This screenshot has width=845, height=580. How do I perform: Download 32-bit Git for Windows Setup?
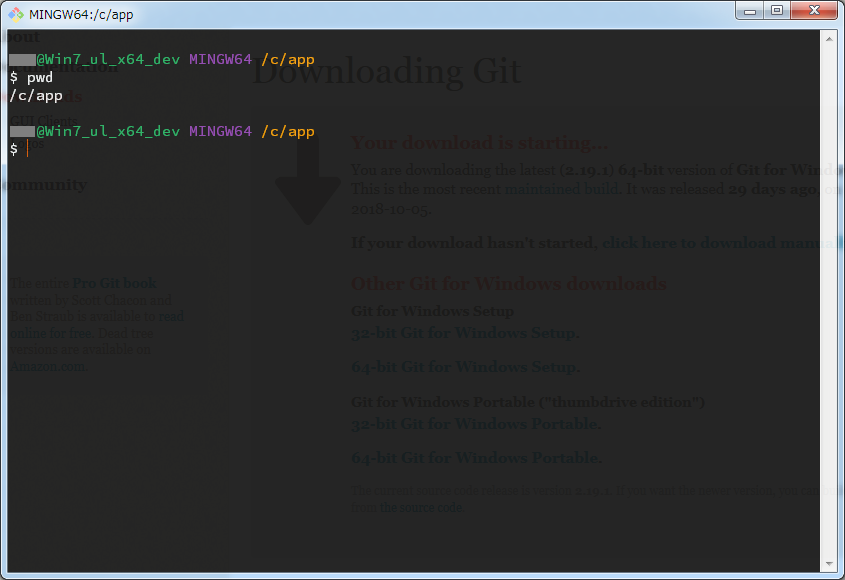[x=466, y=333]
